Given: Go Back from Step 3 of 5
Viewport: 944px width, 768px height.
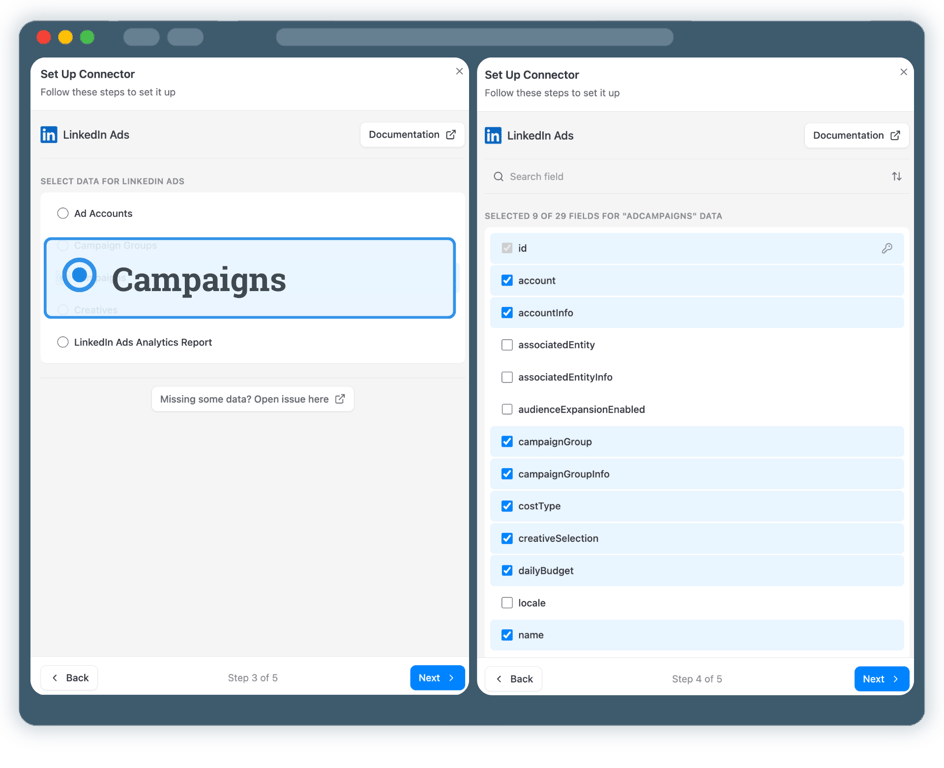Looking at the screenshot, I should [x=69, y=678].
